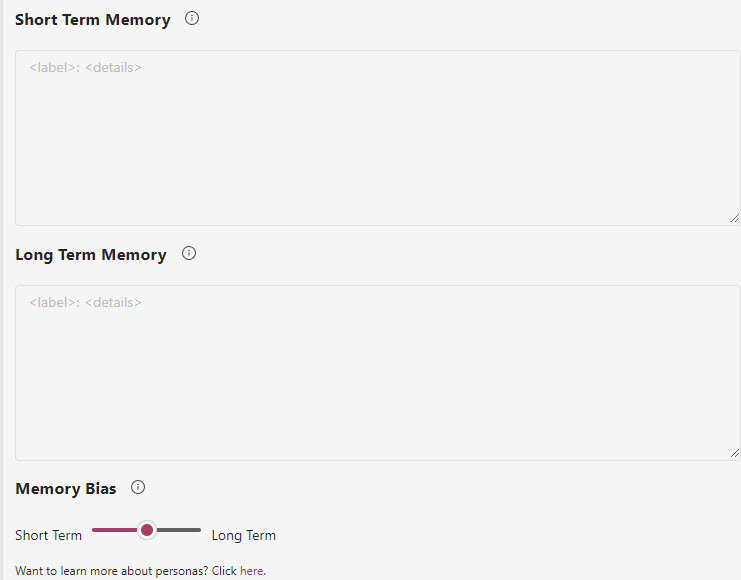741x580 pixels.
Task: Open the 'here' link about personas
Action: click(251, 571)
